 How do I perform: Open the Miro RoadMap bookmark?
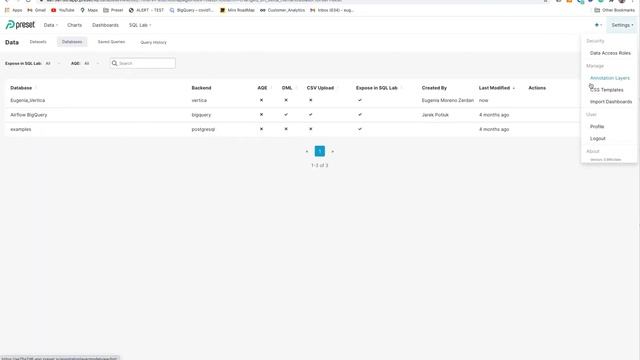(x=237, y=10)
